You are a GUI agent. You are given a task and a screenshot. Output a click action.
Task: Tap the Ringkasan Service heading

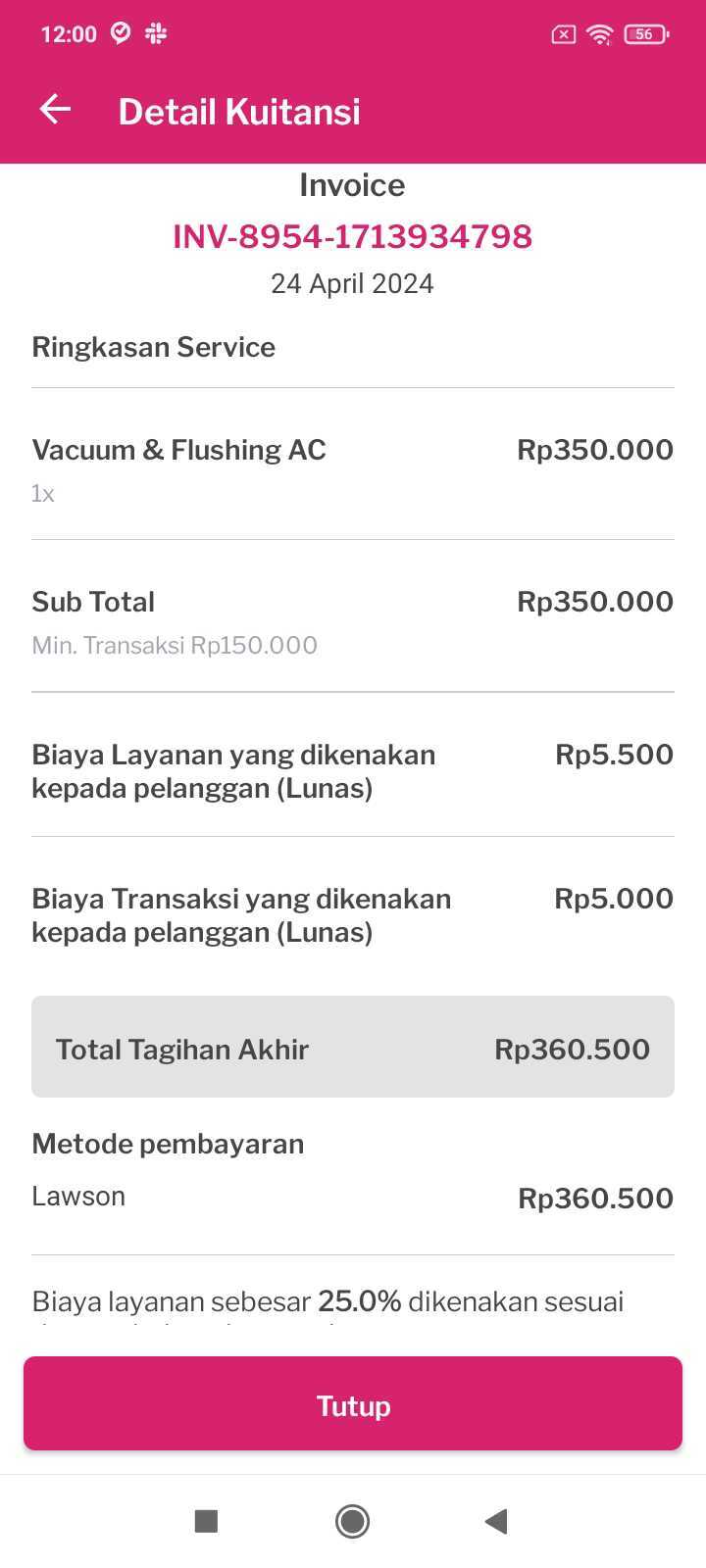154,347
